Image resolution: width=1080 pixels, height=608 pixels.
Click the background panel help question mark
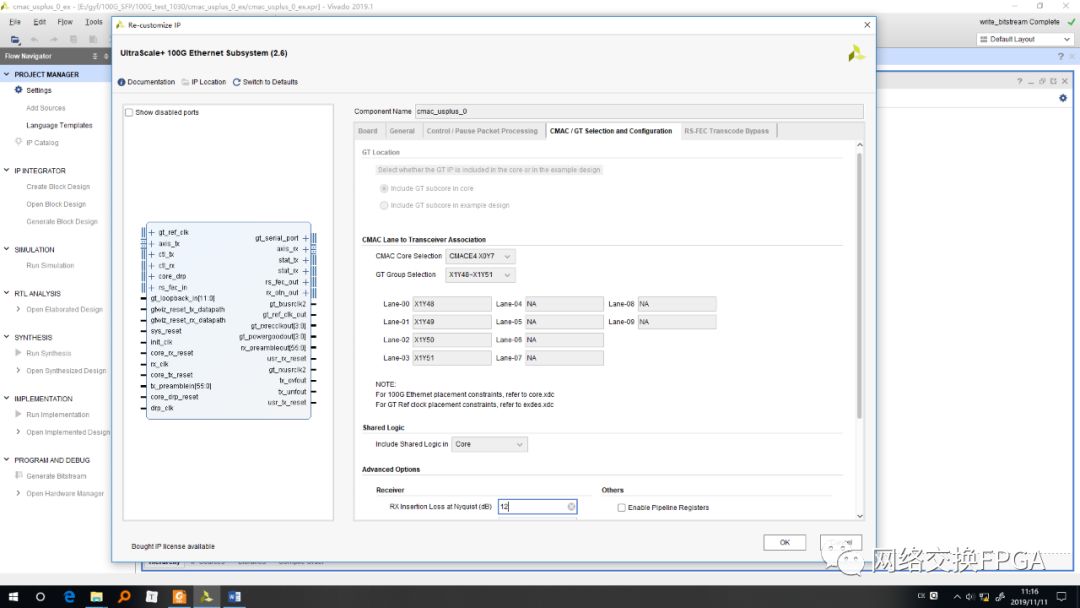(x=1019, y=81)
